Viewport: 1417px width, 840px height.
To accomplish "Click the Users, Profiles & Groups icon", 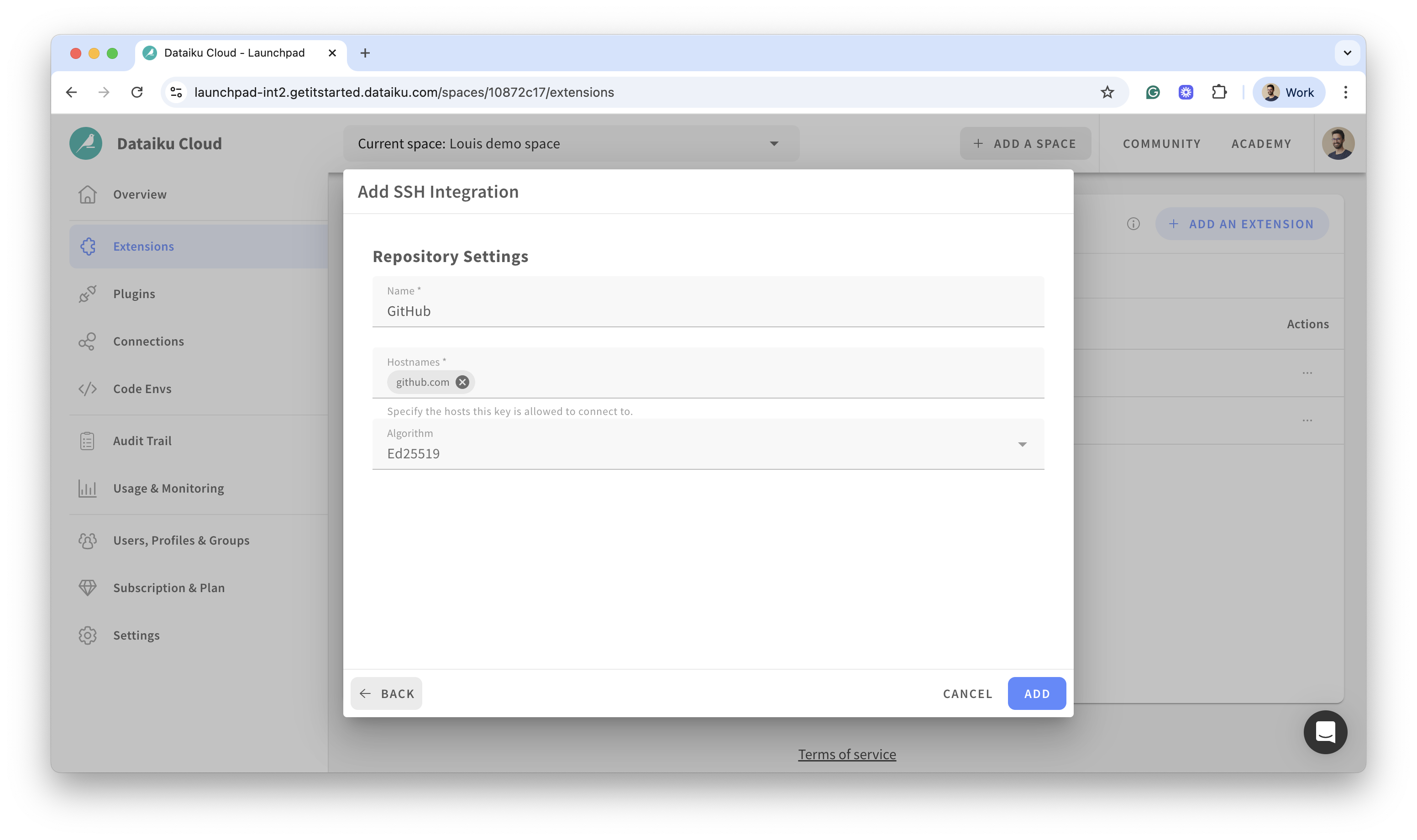I will point(88,541).
